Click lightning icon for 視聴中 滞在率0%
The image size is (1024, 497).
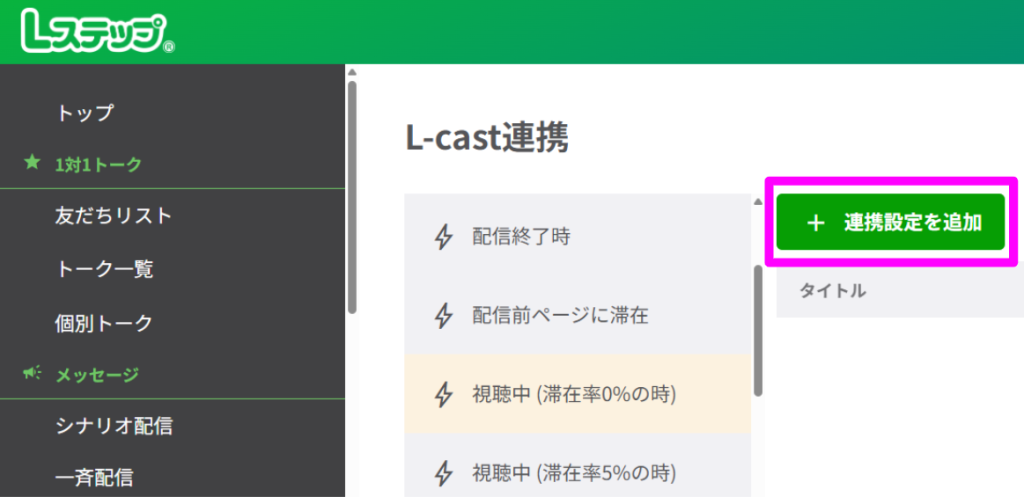(444, 394)
